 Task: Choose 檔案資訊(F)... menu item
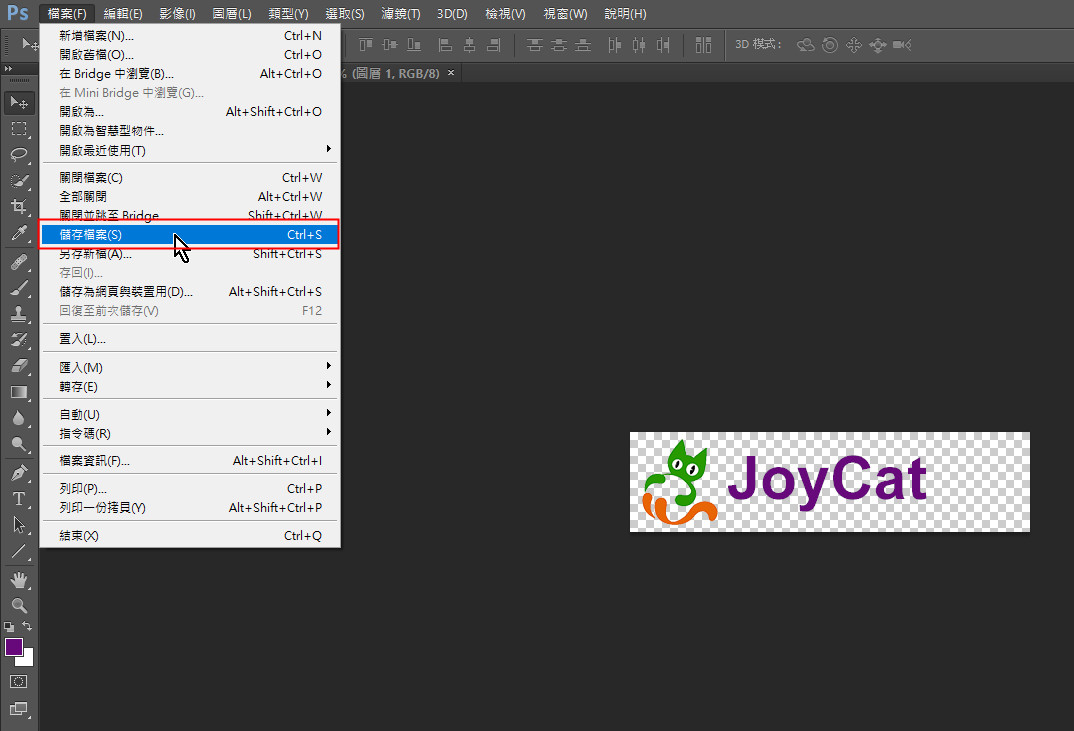(x=190, y=461)
